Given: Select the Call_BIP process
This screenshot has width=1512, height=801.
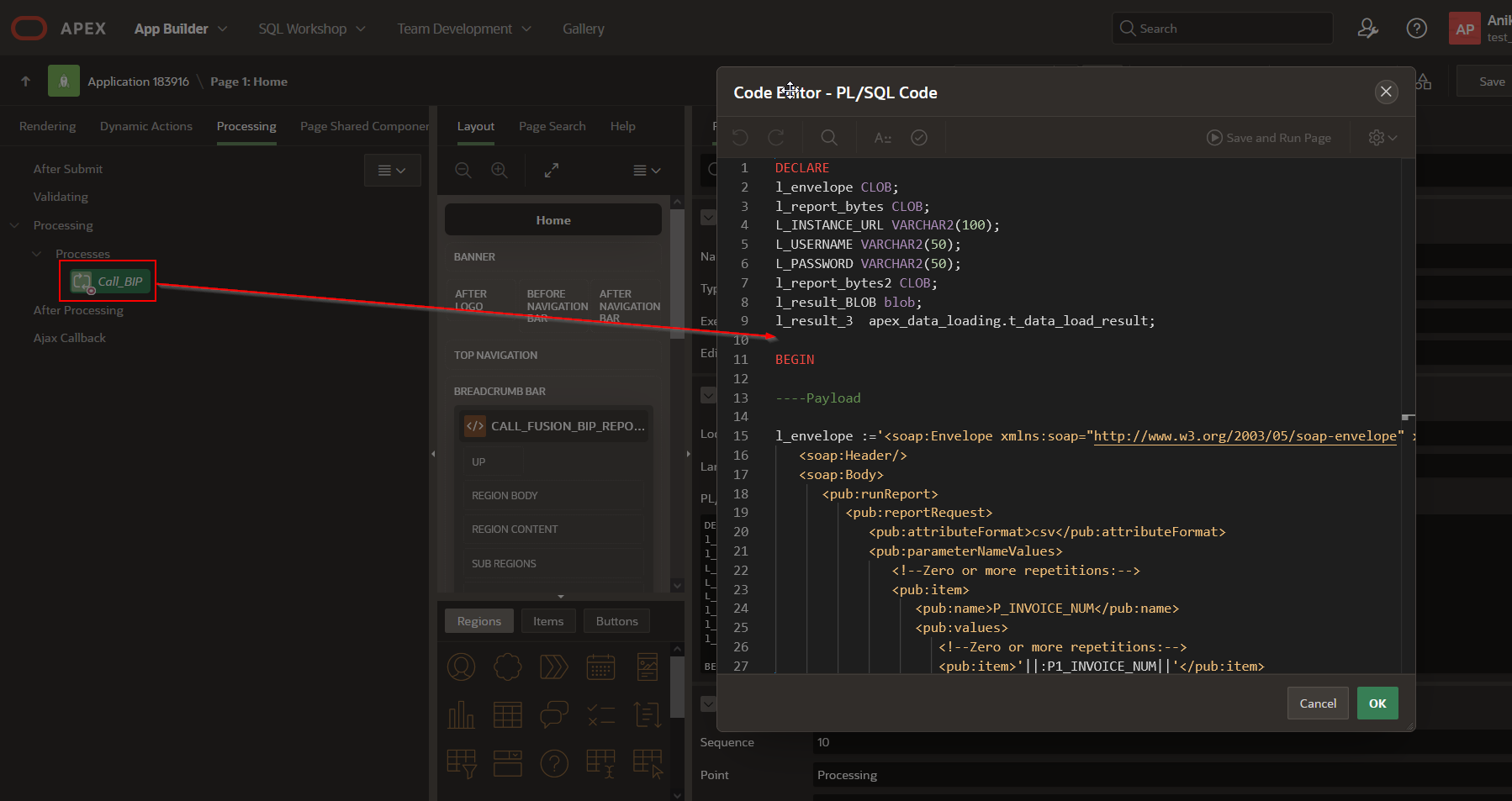Looking at the screenshot, I should tap(109, 282).
